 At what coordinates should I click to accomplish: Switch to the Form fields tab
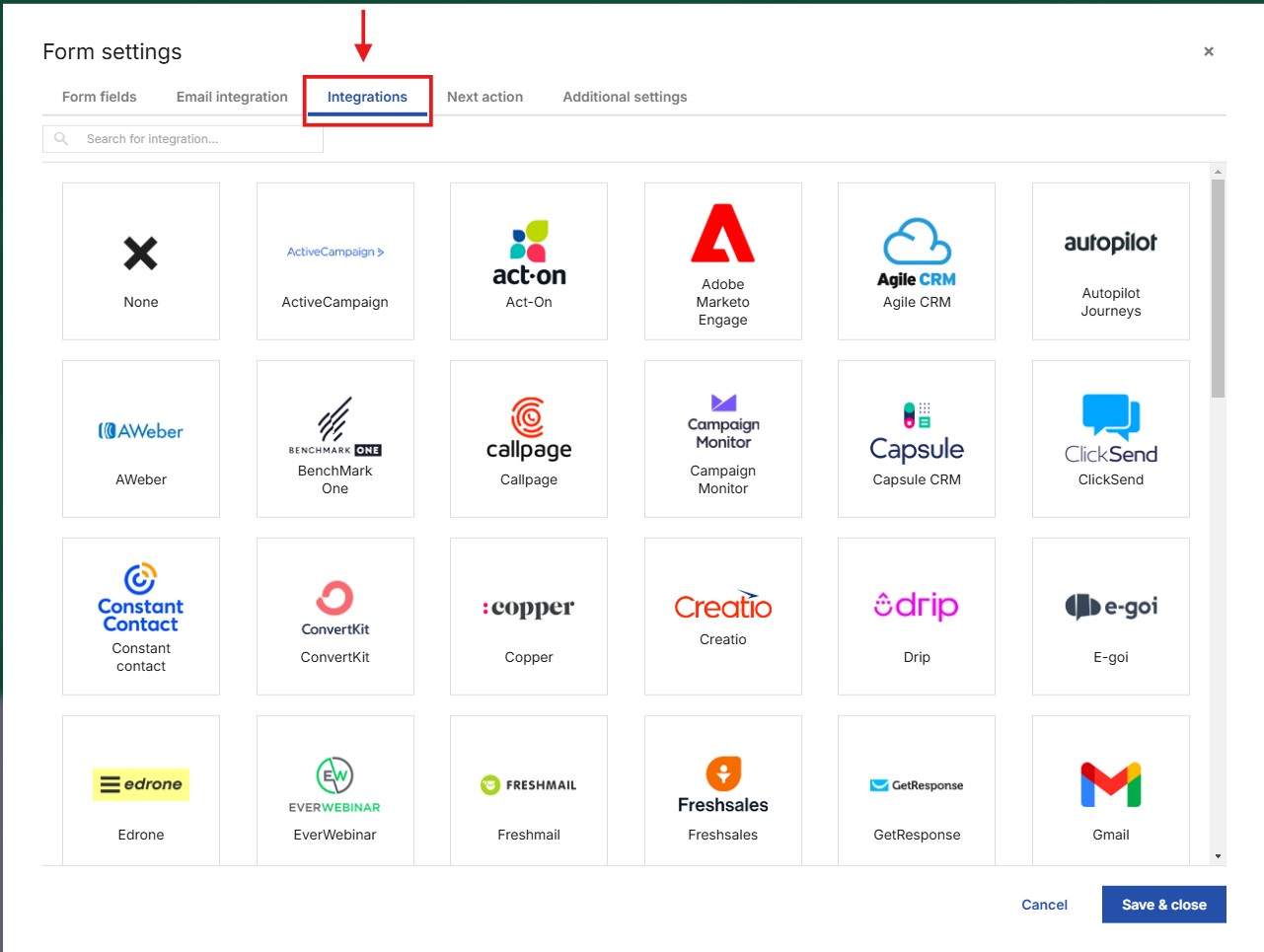coord(100,97)
